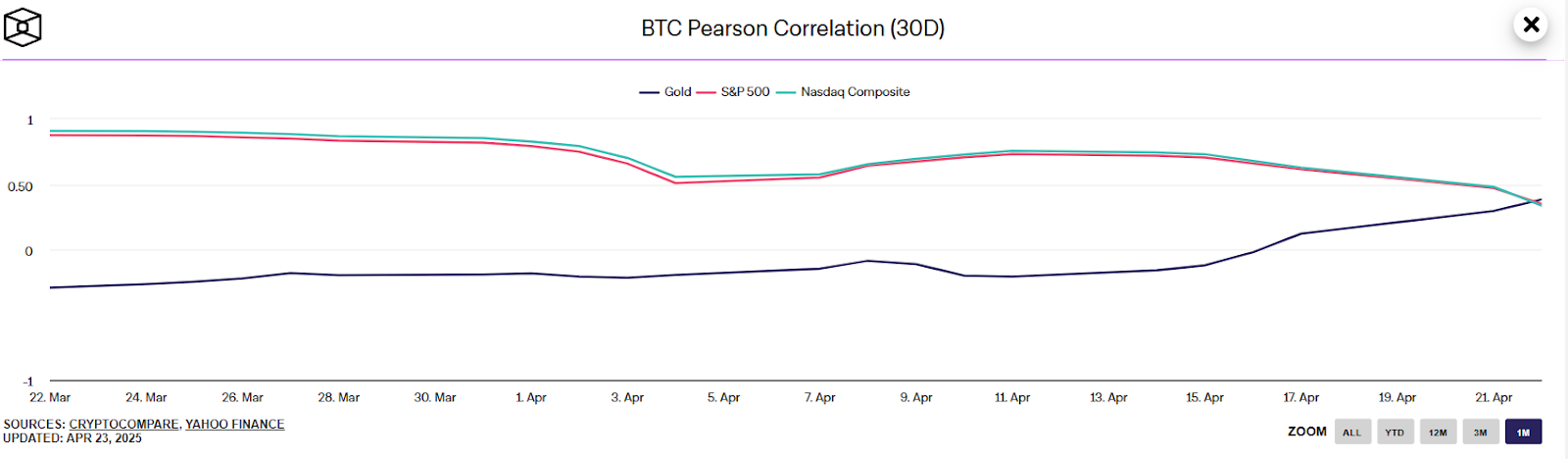Viewport: 1568px width, 459px height.
Task: Click the Gold legend dark blue line marker
Action: 649,93
